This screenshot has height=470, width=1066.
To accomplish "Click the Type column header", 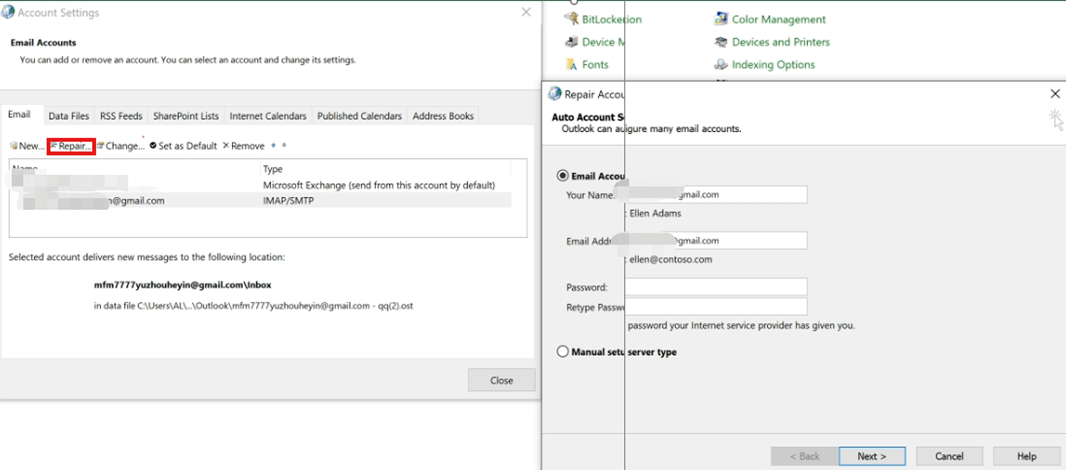I will (273, 169).
